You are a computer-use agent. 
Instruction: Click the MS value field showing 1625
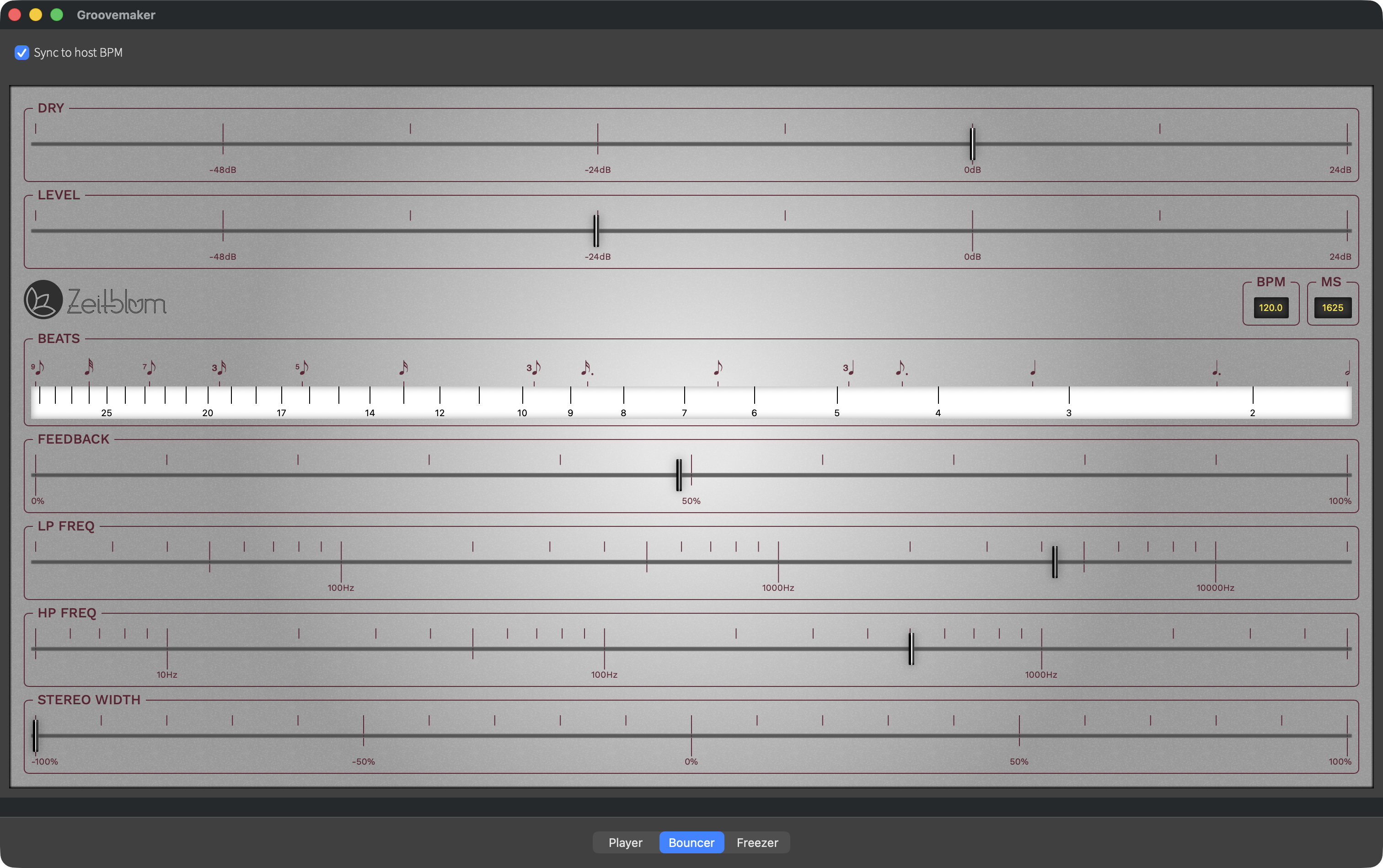coord(1333,308)
